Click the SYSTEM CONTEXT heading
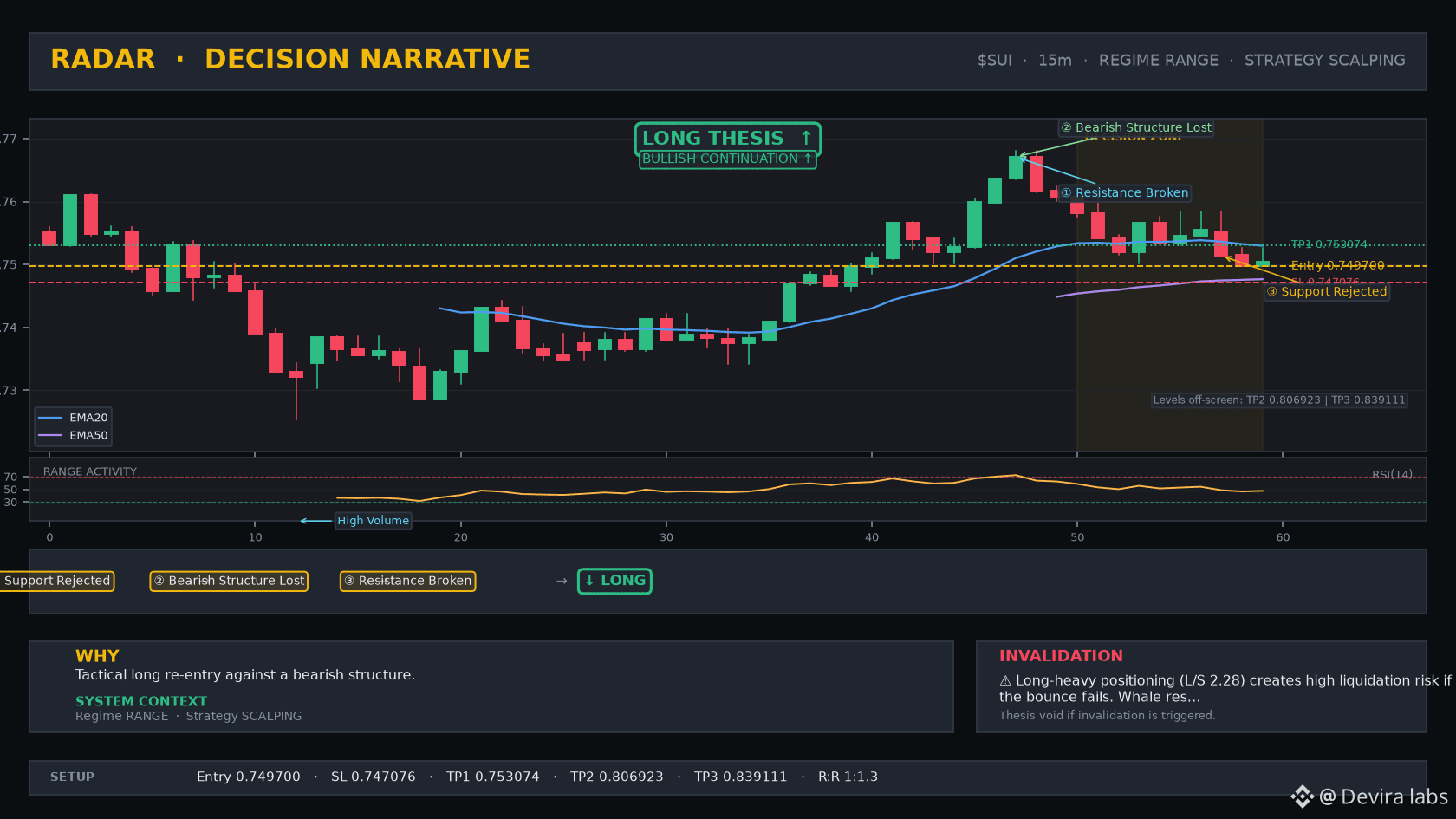 (141, 701)
